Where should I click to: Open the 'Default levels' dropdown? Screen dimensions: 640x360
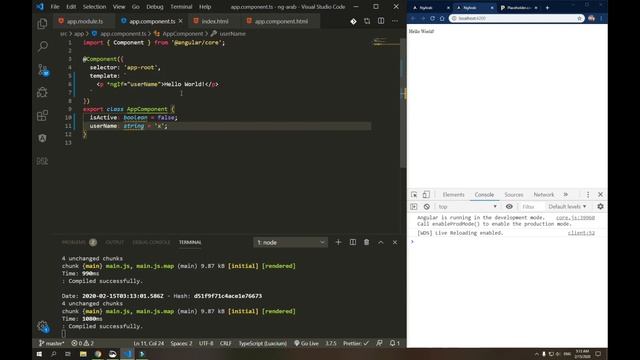[x=567, y=207]
